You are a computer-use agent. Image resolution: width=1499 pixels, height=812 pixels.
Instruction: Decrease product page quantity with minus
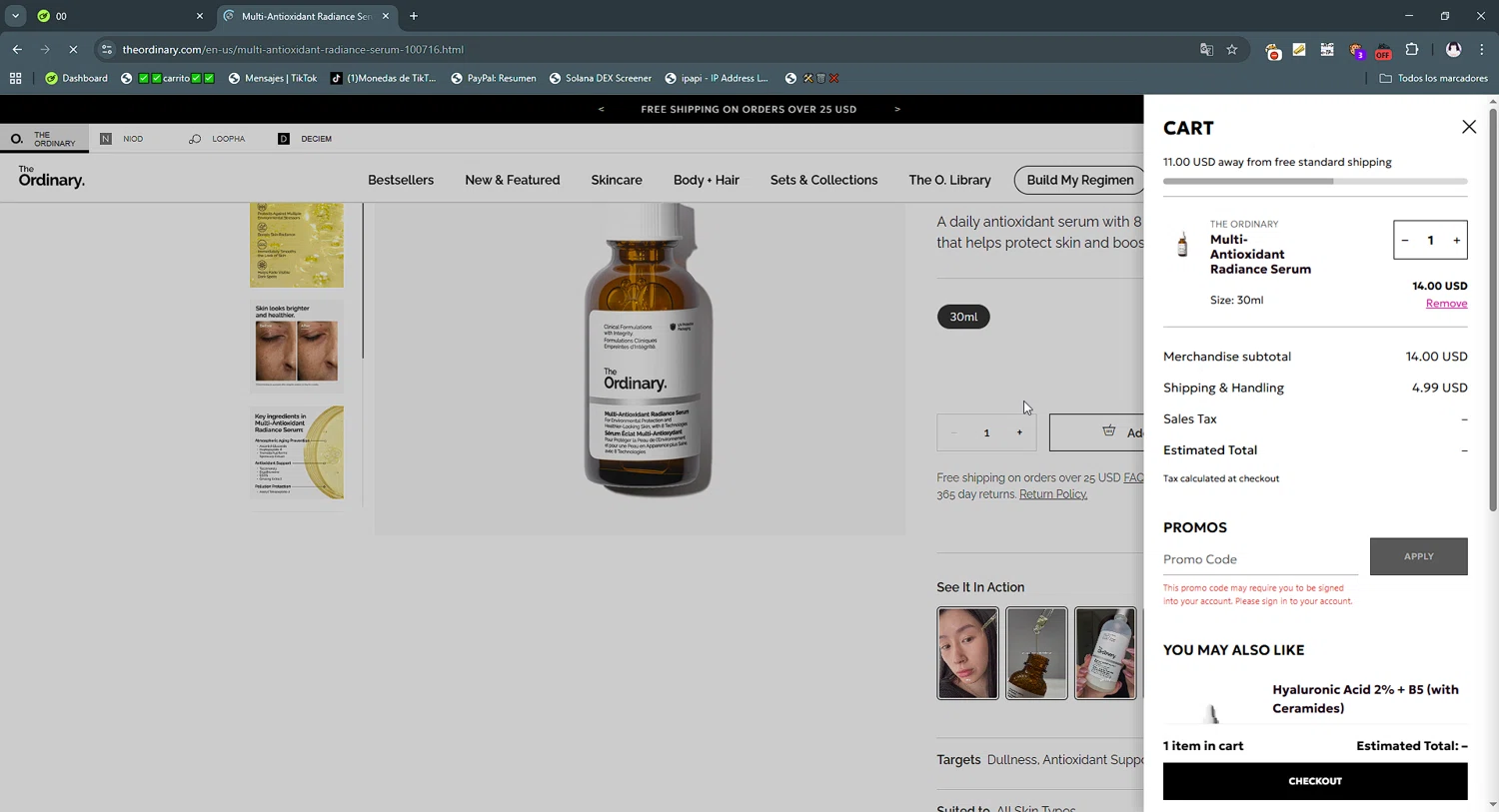[953, 432]
